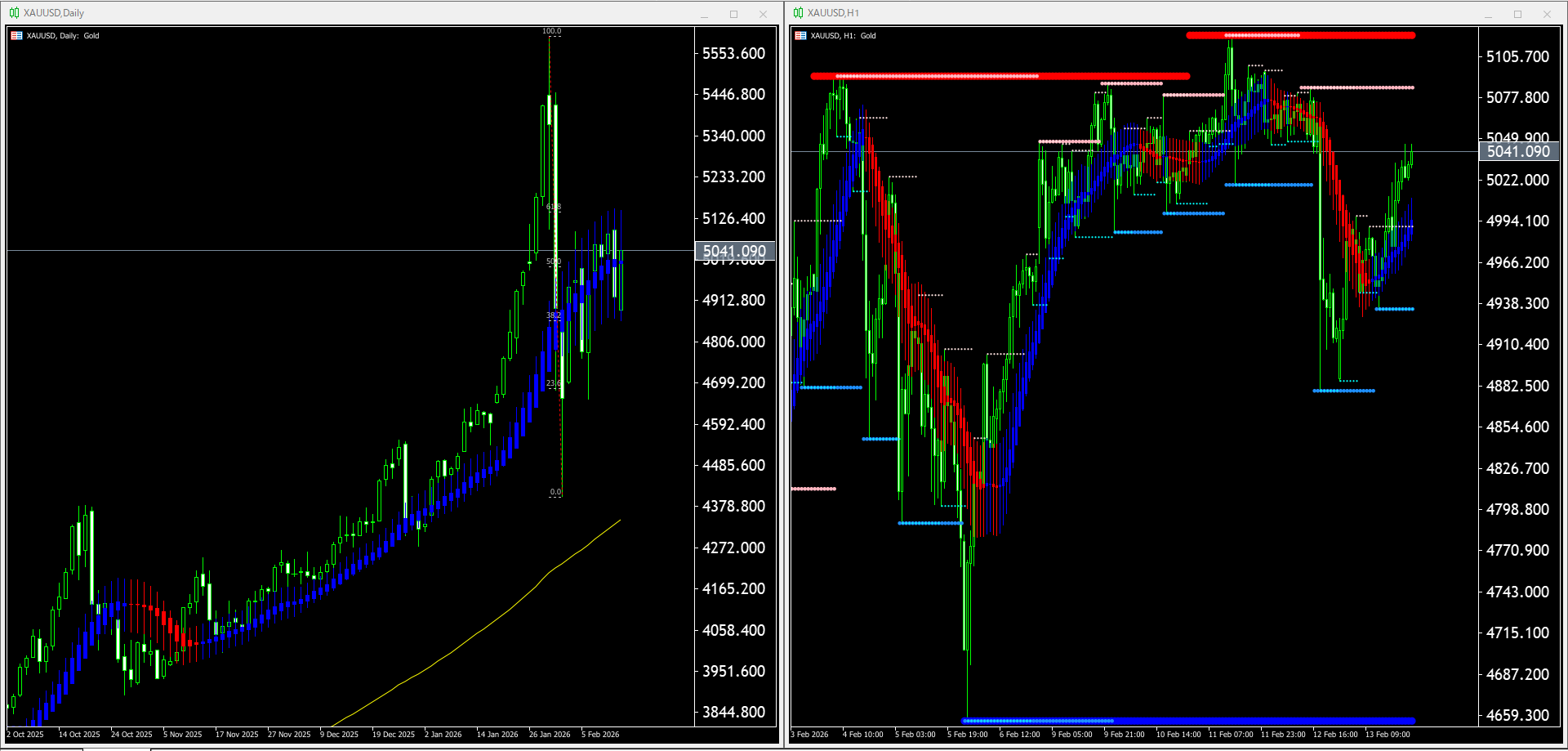Click the 5233.200 price on Daily axis
1568x751 pixels.
pyautogui.click(x=733, y=177)
